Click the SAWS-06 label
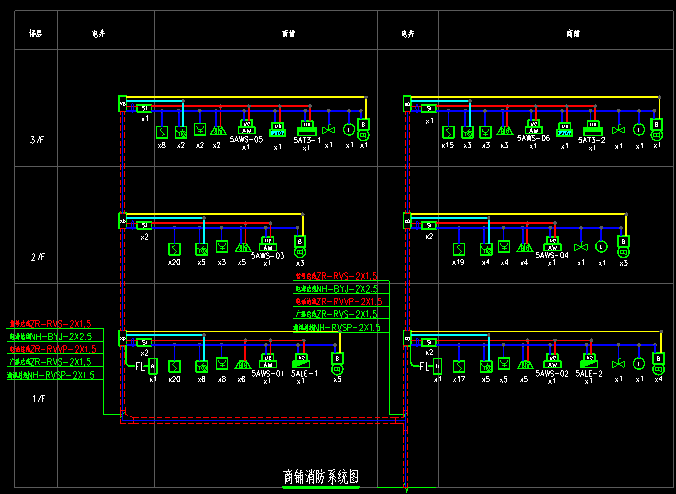The width and height of the screenshot is (676, 494). [534, 138]
